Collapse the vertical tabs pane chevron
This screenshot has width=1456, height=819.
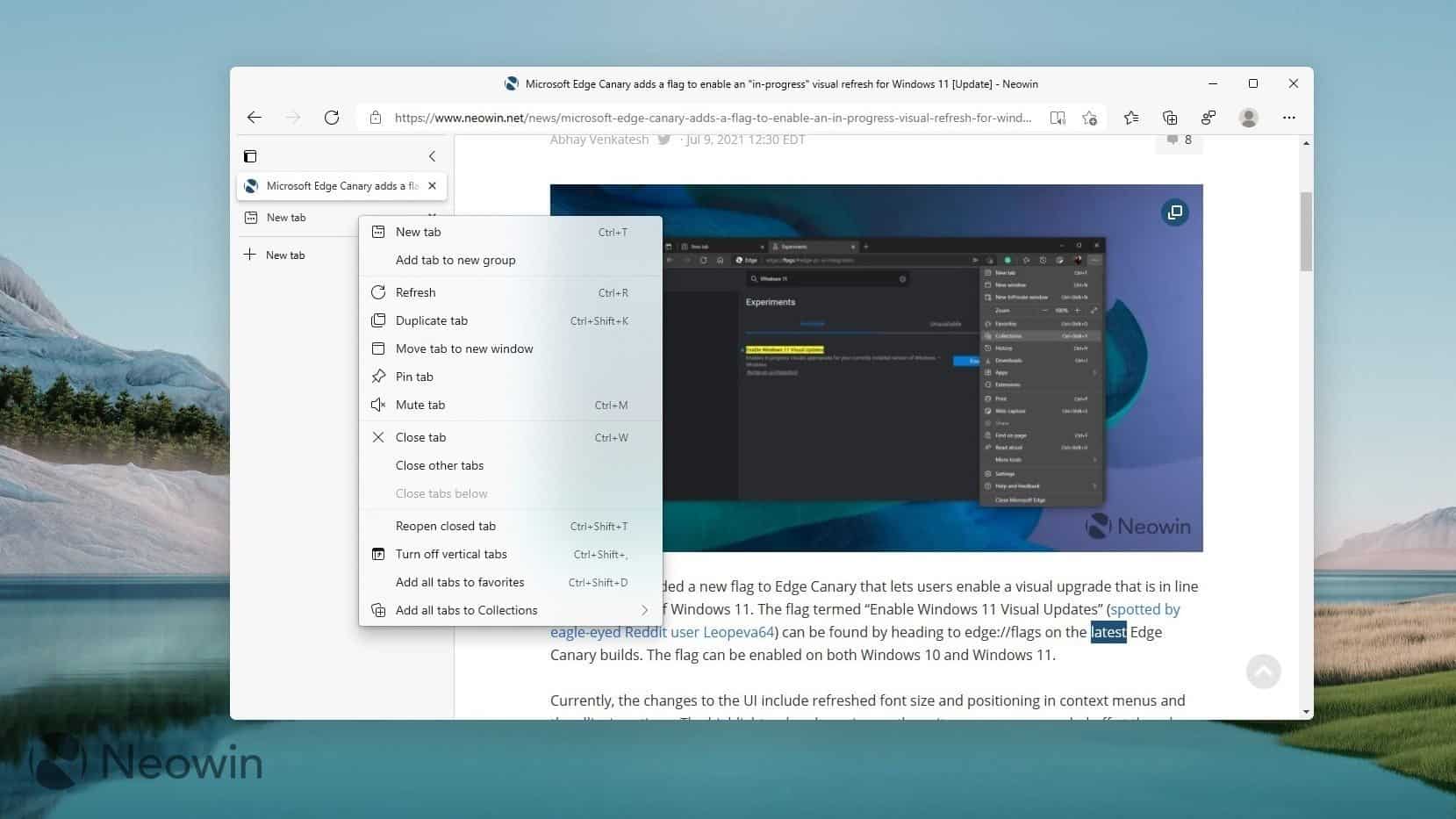tap(432, 156)
